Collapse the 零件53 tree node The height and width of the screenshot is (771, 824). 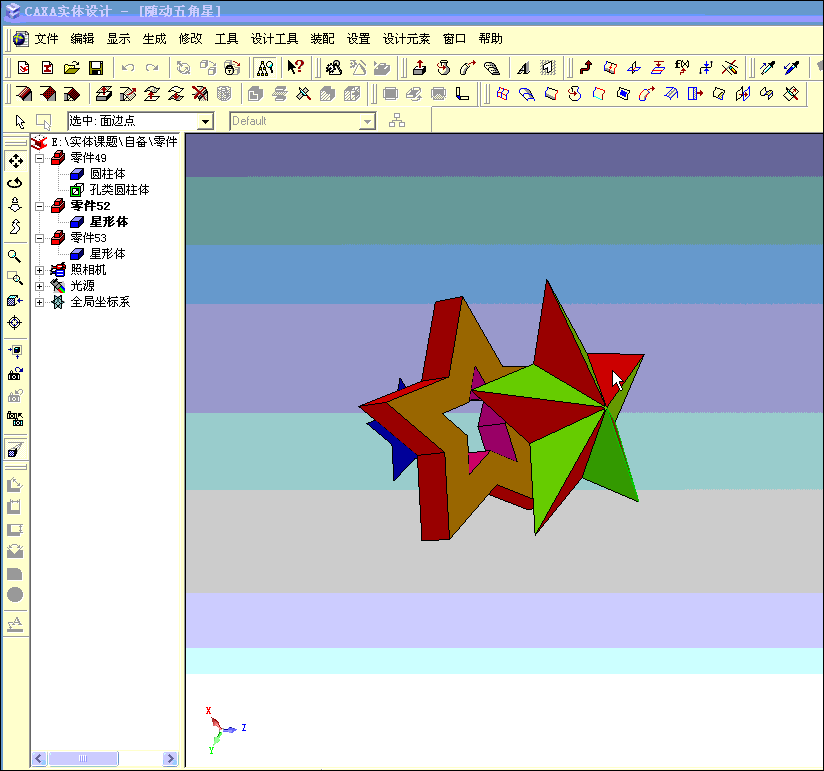(x=39, y=239)
